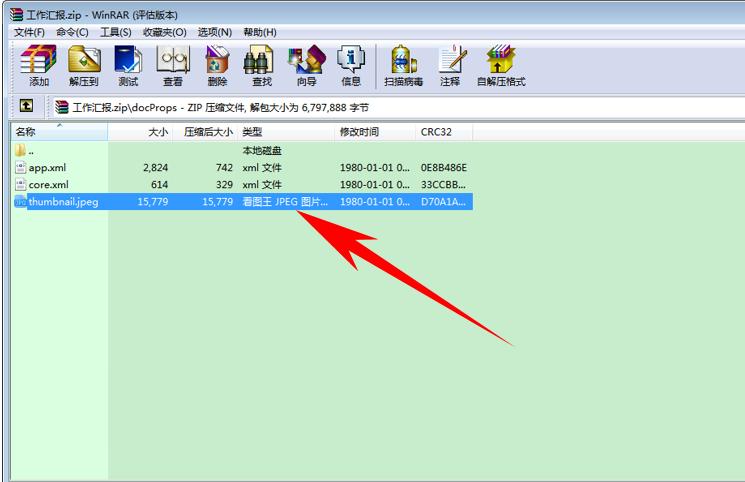Click the 信息 (Info) toolbar icon
The width and height of the screenshot is (745, 482).
tap(351, 59)
